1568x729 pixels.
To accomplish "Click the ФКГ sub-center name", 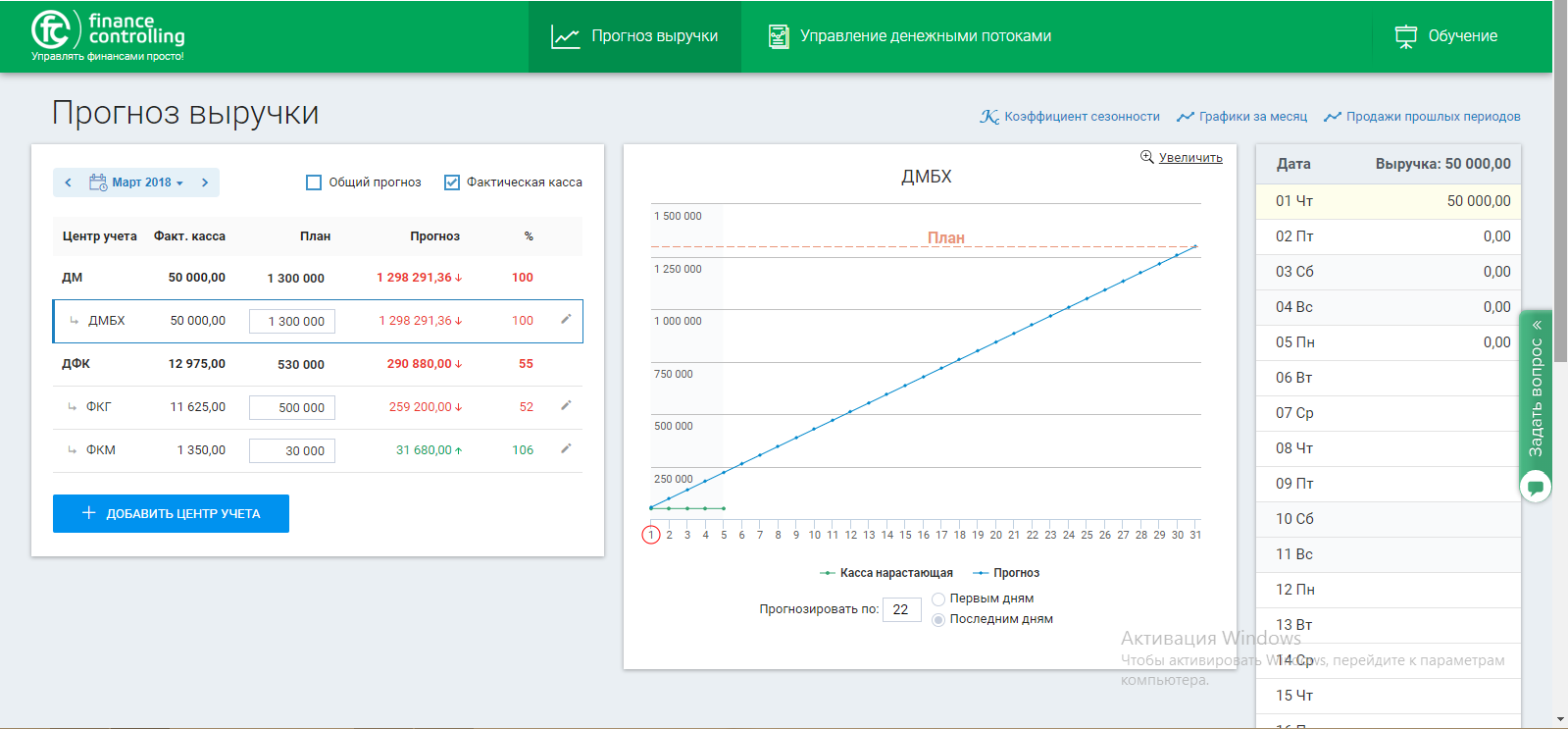I will click(x=99, y=407).
